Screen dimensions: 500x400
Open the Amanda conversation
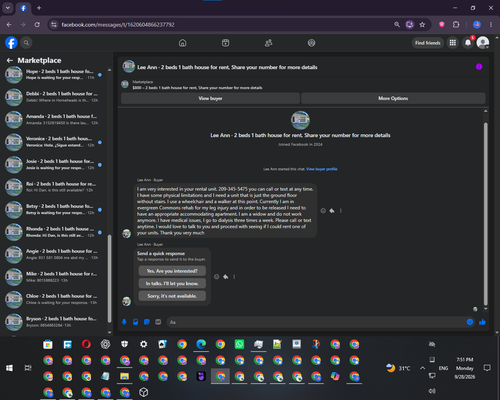coord(54,120)
